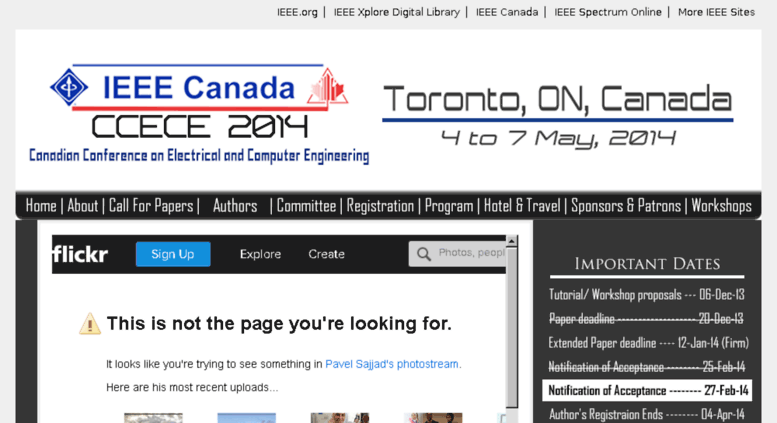Click the red maple leaf logo
The image size is (777, 423).
tap(328, 87)
